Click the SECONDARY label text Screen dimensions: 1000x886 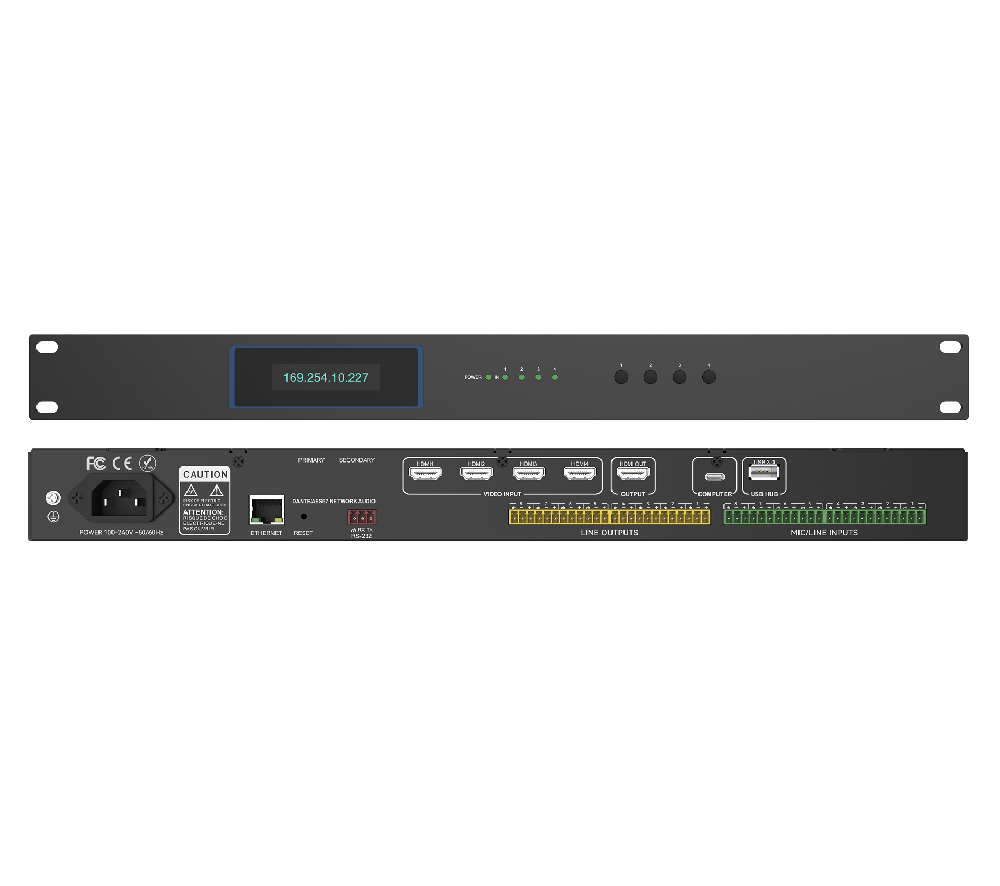[x=357, y=460]
